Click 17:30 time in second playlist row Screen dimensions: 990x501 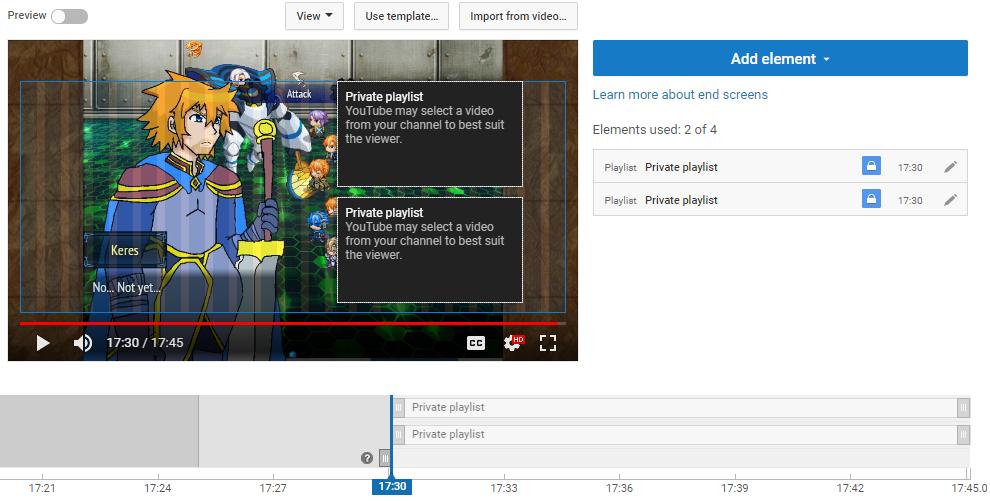(910, 200)
